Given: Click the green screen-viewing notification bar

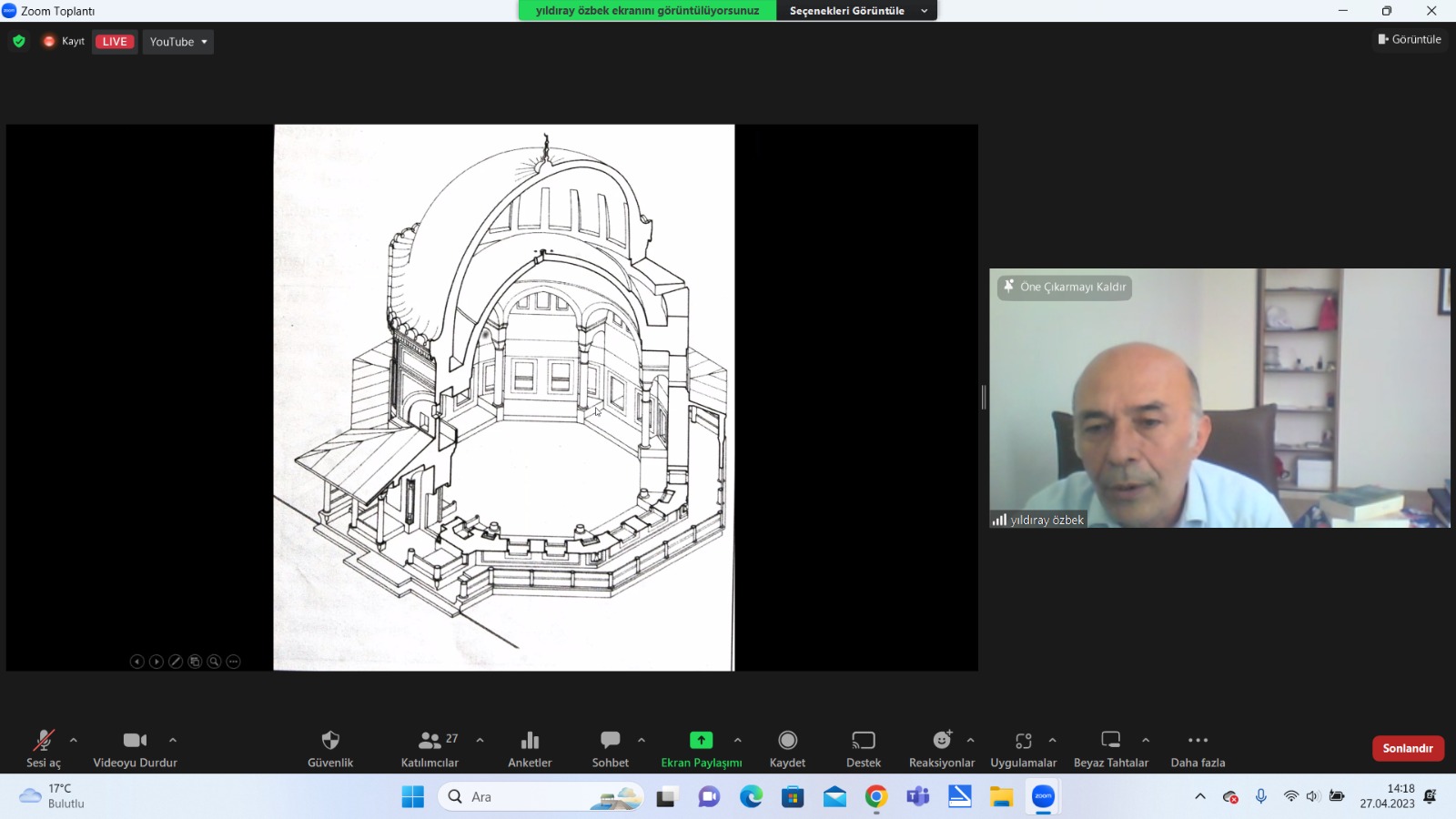Looking at the screenshot, I should (x=647, y=11).
